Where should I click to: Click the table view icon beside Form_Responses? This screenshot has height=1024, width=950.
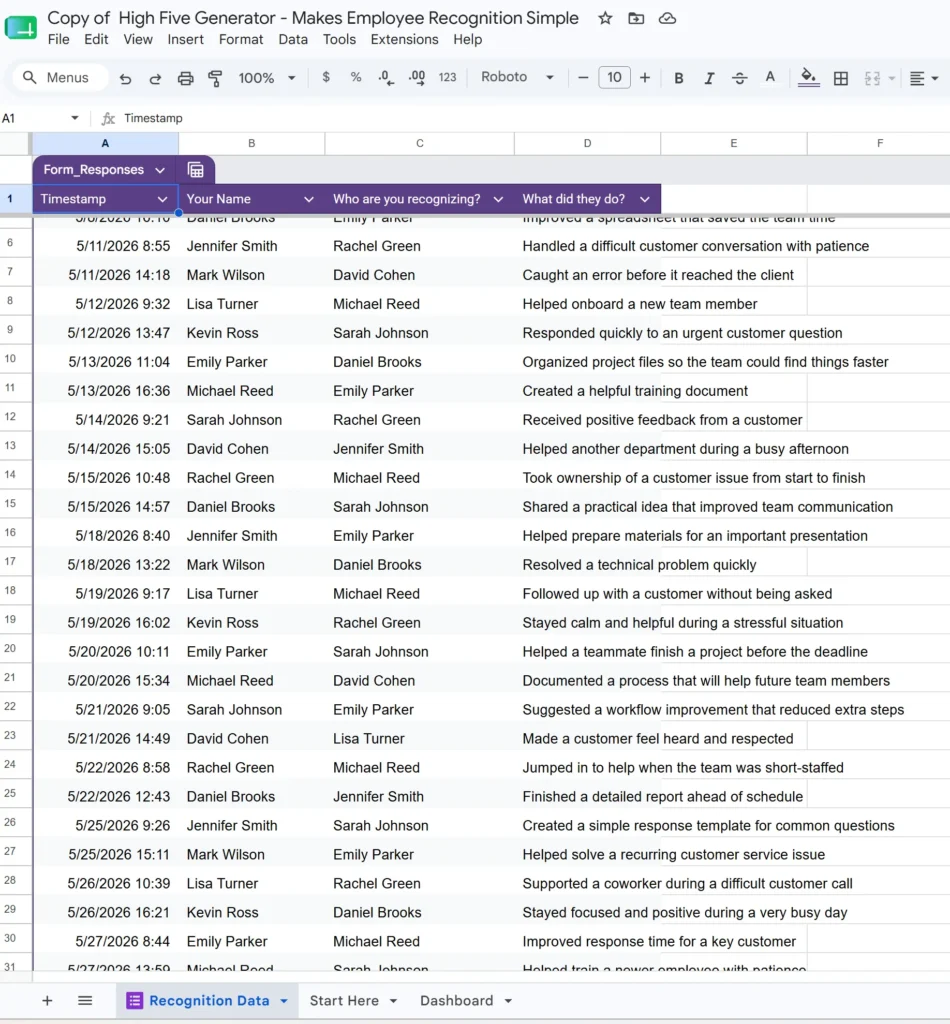pyautogui.click(x=196, y=170)
